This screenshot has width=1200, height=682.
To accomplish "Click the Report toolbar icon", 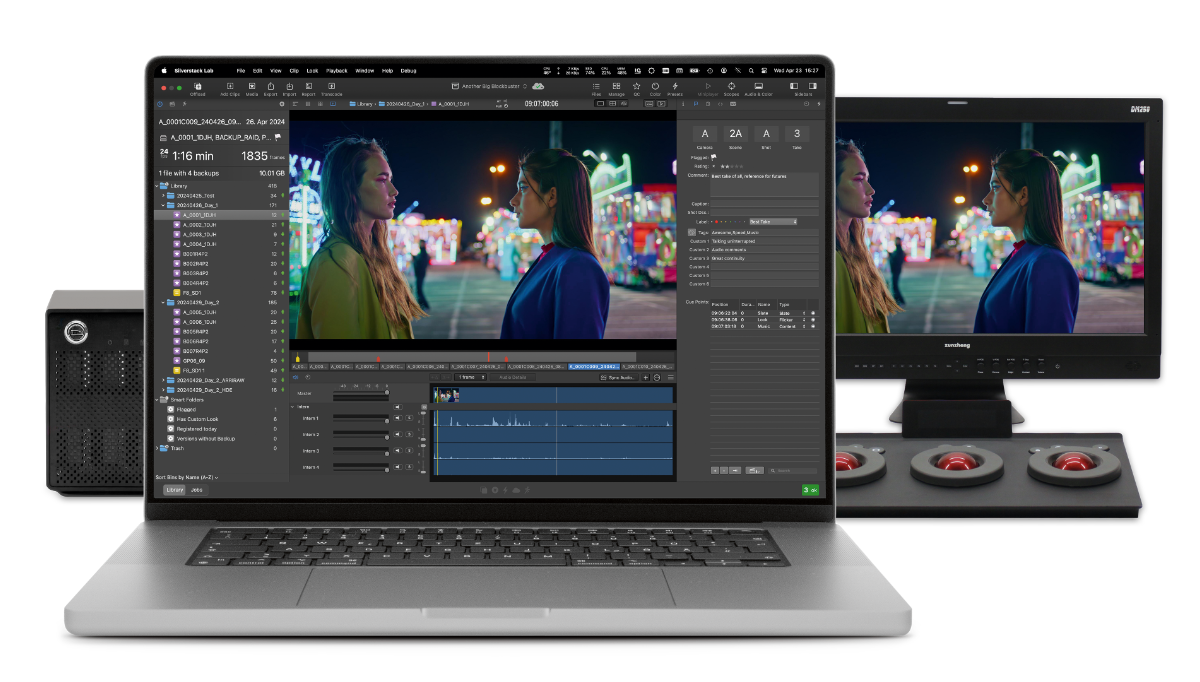I will tap(308, 88).
